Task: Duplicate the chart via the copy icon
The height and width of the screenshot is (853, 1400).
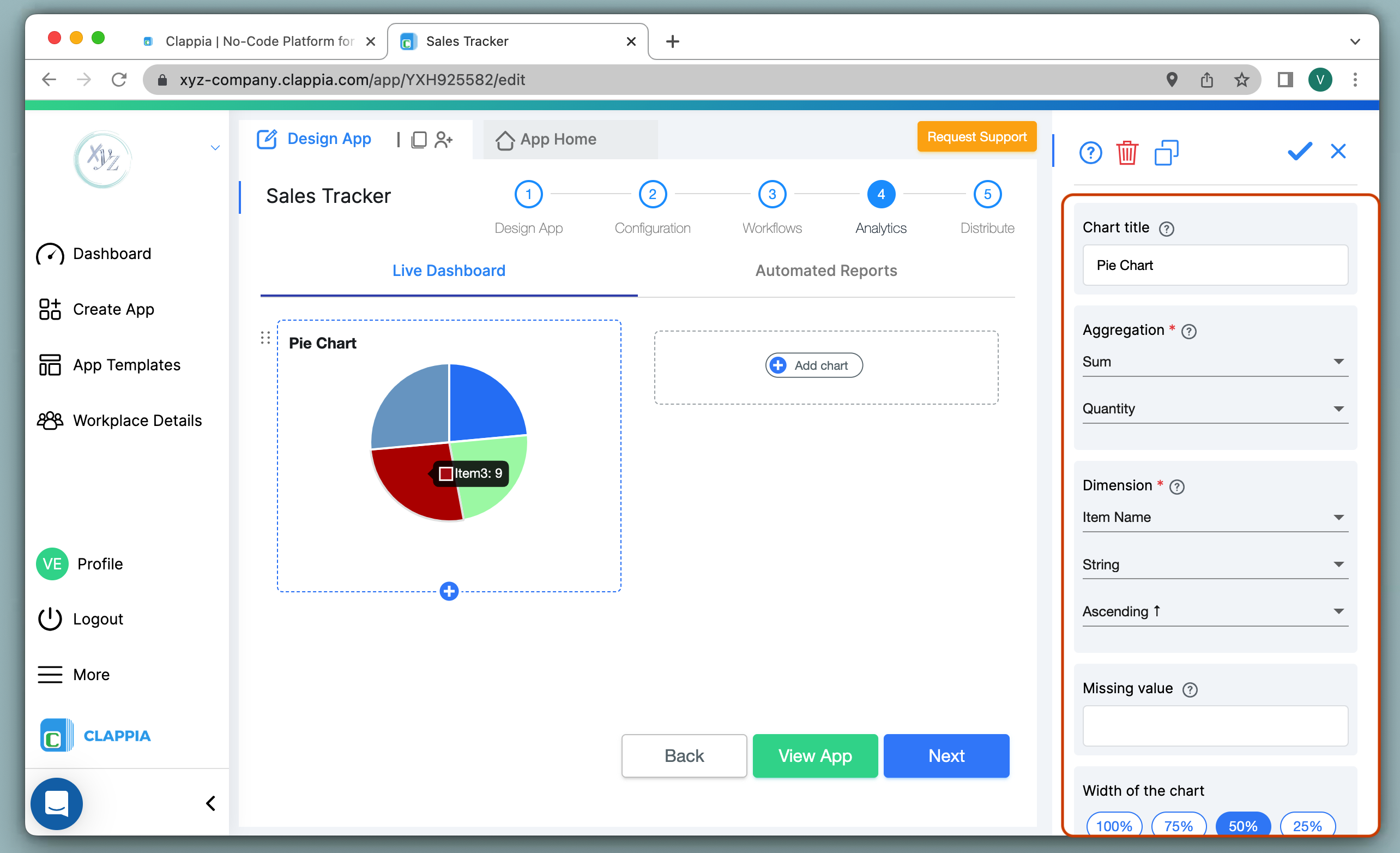Action: point(1167,152)
